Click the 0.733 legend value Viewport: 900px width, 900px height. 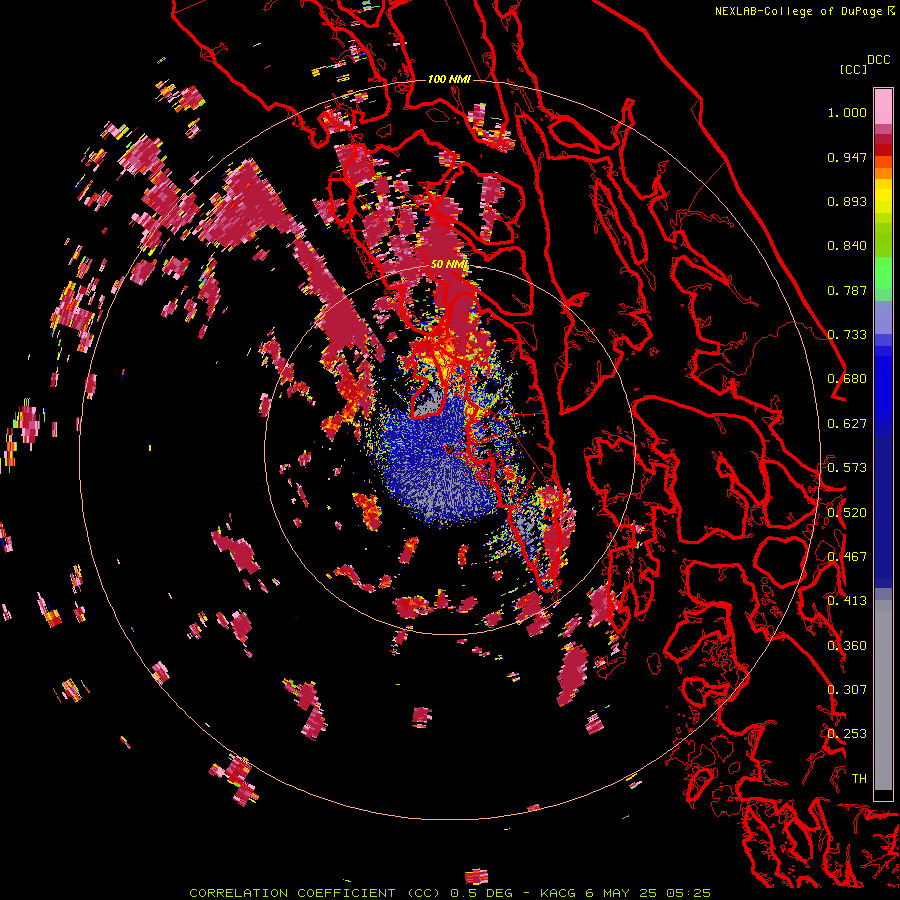pyautogui.click(x=847, y=335)
